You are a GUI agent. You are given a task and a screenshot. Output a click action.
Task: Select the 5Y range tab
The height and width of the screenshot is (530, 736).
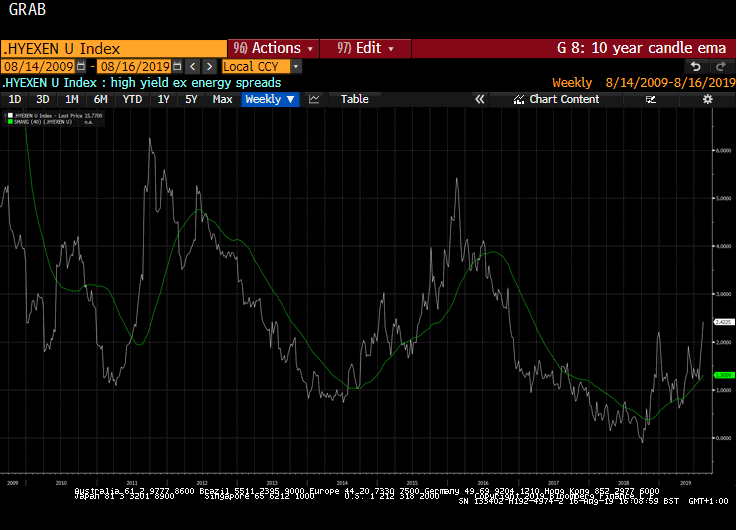[x=191, y=99]
